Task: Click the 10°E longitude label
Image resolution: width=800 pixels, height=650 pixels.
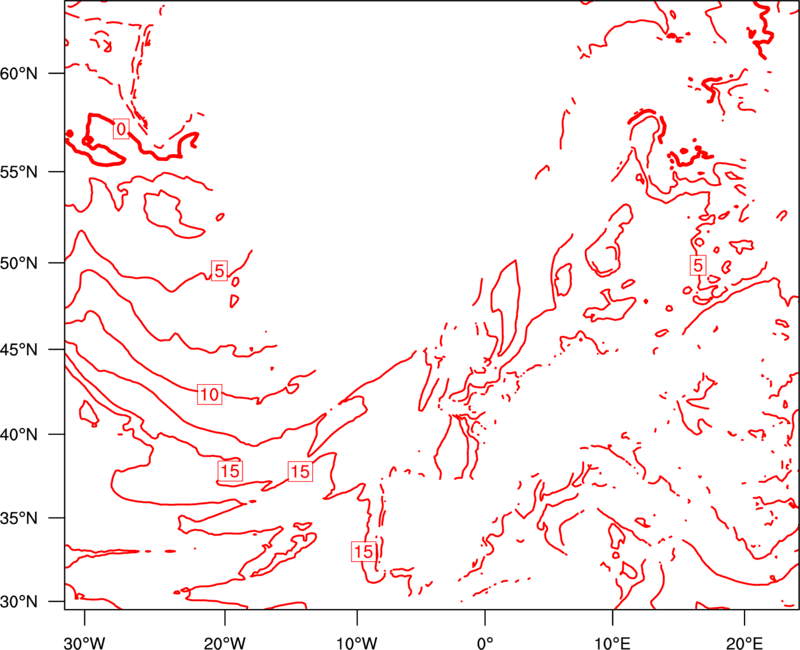Action: coord(612,643)
